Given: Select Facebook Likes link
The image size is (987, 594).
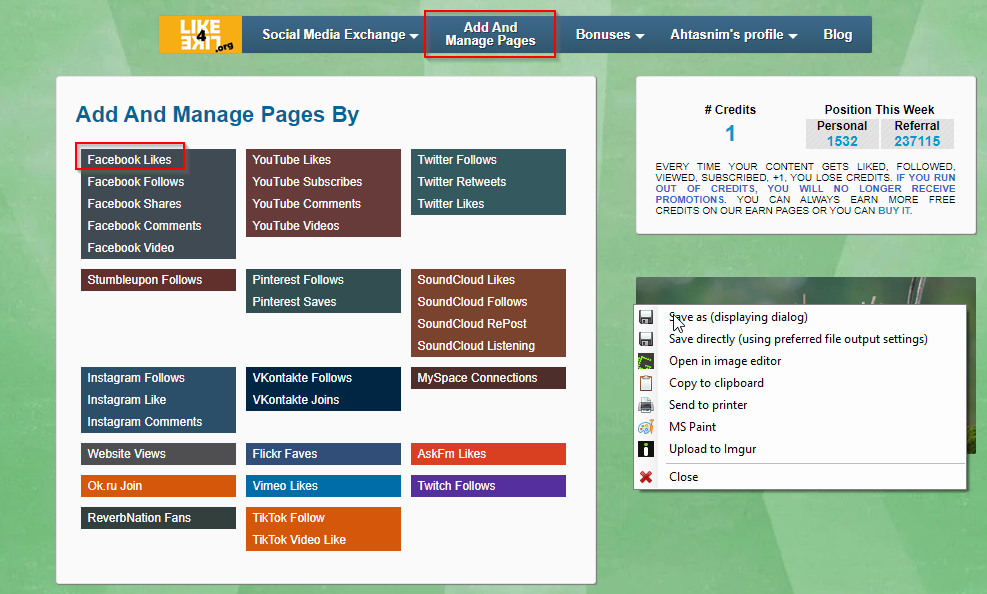Looking at the screenshot, I should 130,160.
